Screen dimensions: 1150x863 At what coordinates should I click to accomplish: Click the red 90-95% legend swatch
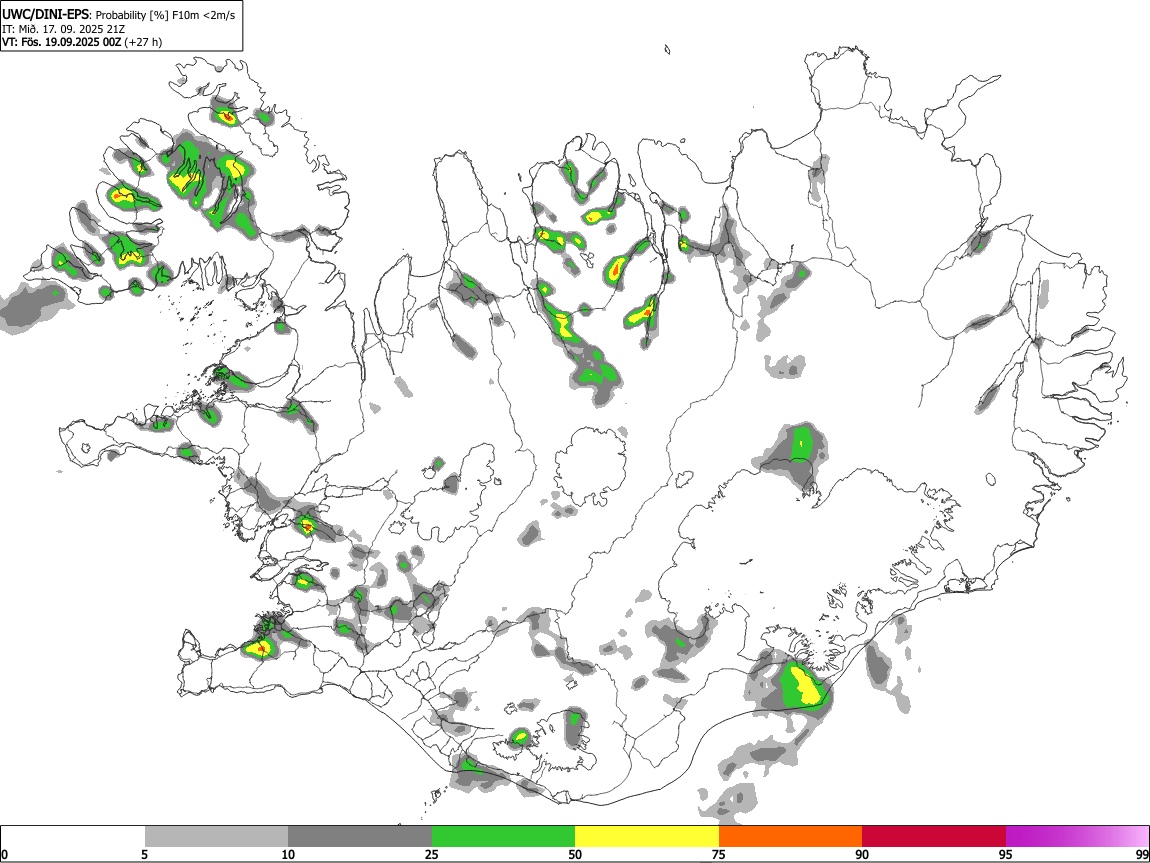pos(934,836)
